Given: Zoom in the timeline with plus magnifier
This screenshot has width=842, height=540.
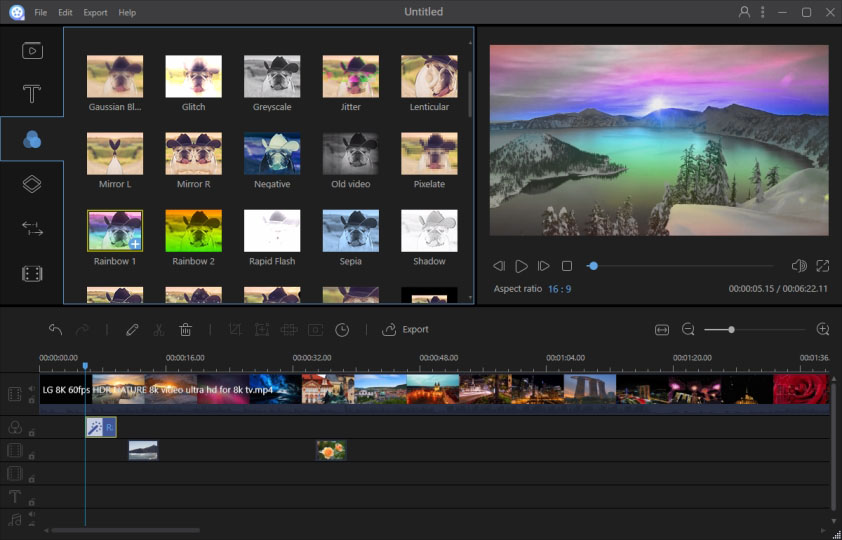Looking at the screenshot, I should point(823,329).
